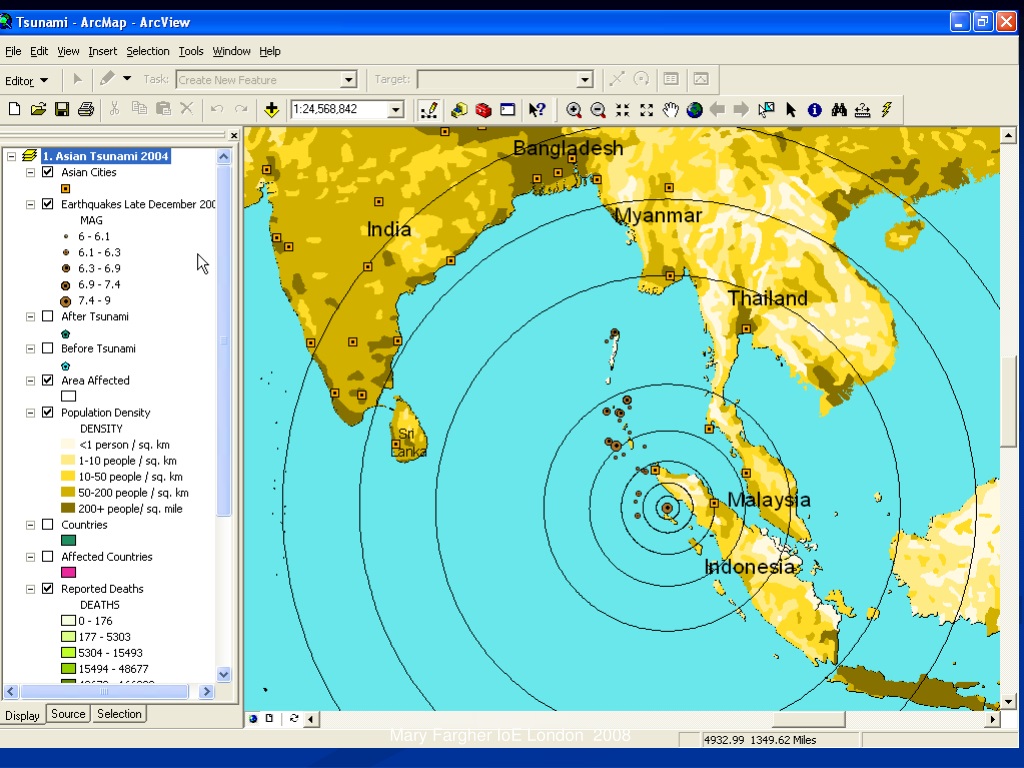This screenshot has width=1024, height=768.
Task: Open the Insert menu
Action: point(103,51)
